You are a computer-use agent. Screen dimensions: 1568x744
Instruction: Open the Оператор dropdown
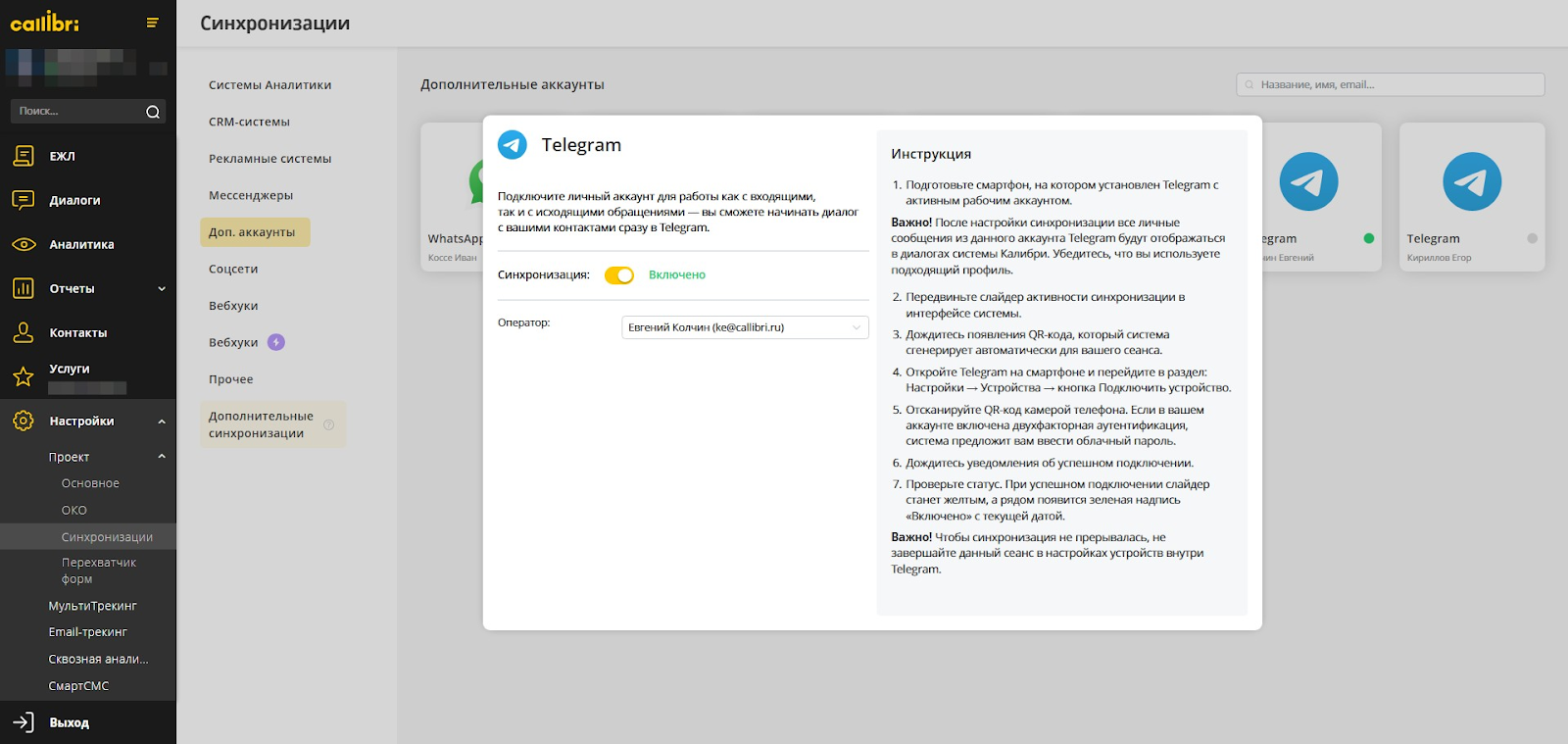tap(745, 327)
